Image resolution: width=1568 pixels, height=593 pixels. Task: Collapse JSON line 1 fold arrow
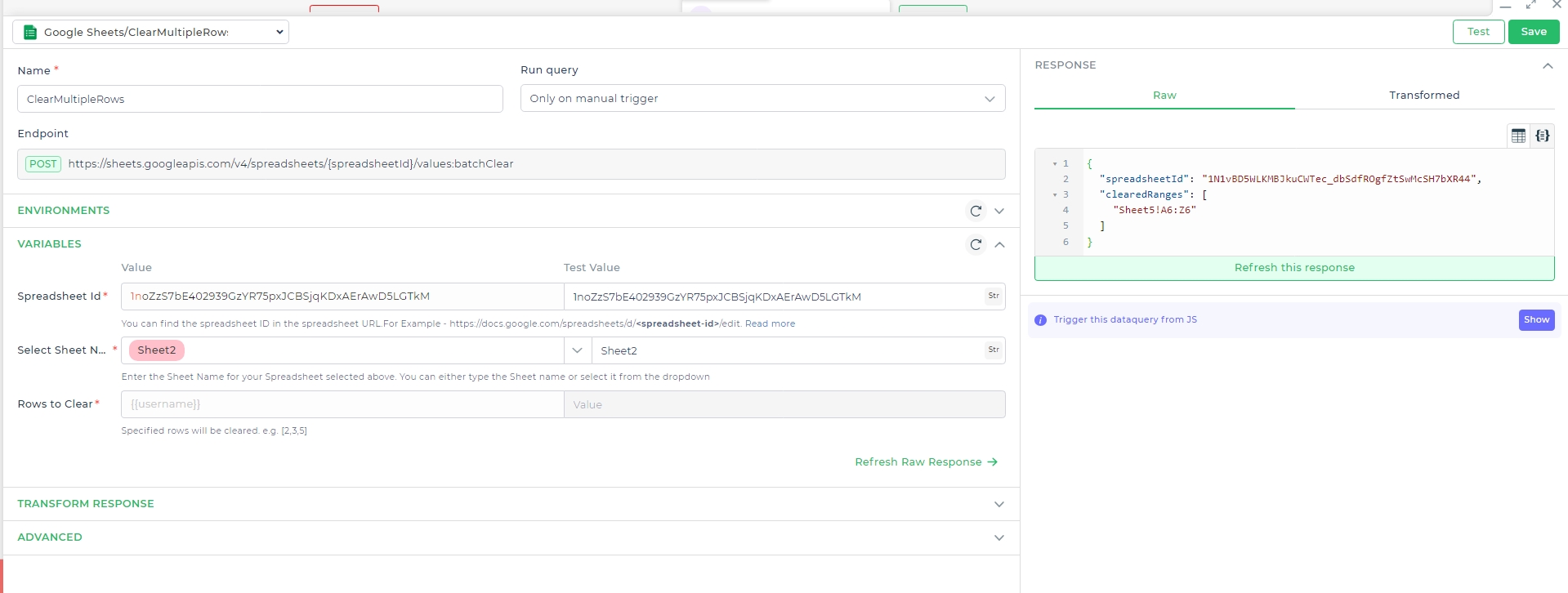click(x=1055, y=164)
